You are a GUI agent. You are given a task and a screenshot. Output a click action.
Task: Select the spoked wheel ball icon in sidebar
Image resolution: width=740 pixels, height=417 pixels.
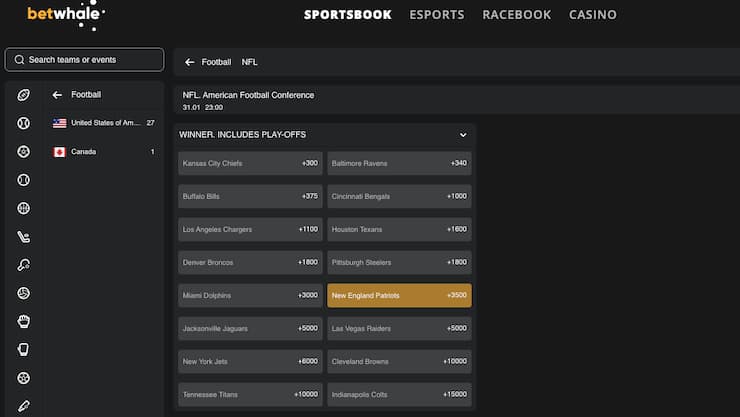[x=23, y=378]
